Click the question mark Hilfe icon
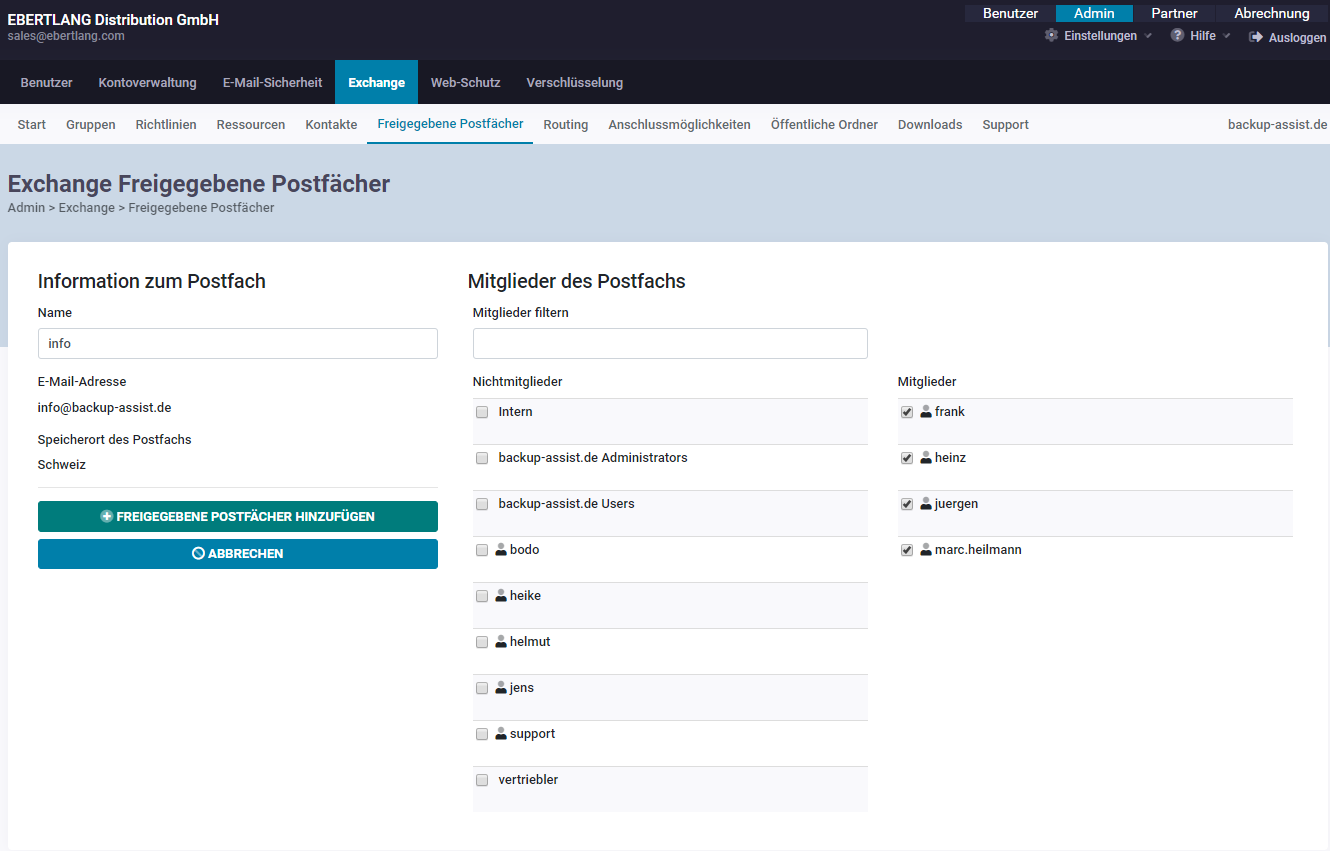 pyautogui.click(x=1177, y=36)
